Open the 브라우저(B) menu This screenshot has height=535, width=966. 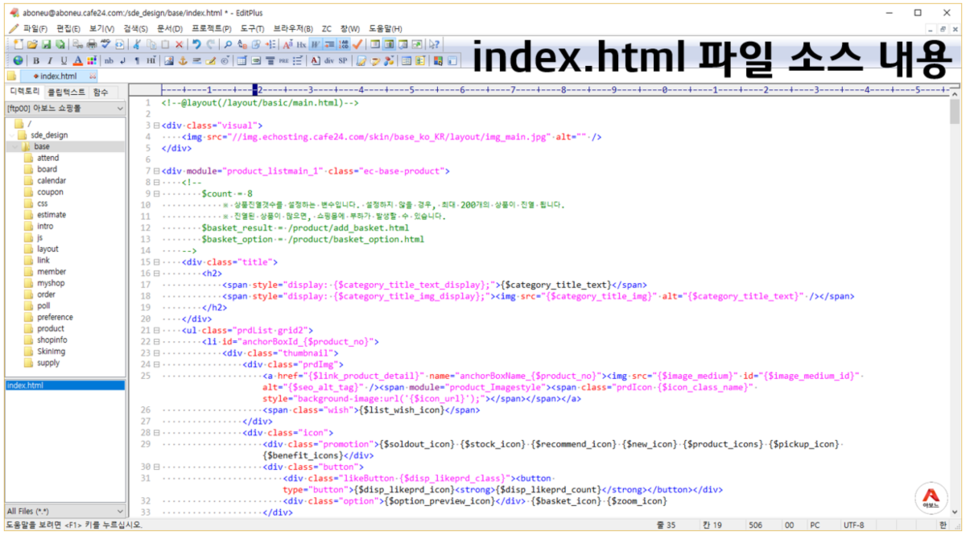[293, 29]
